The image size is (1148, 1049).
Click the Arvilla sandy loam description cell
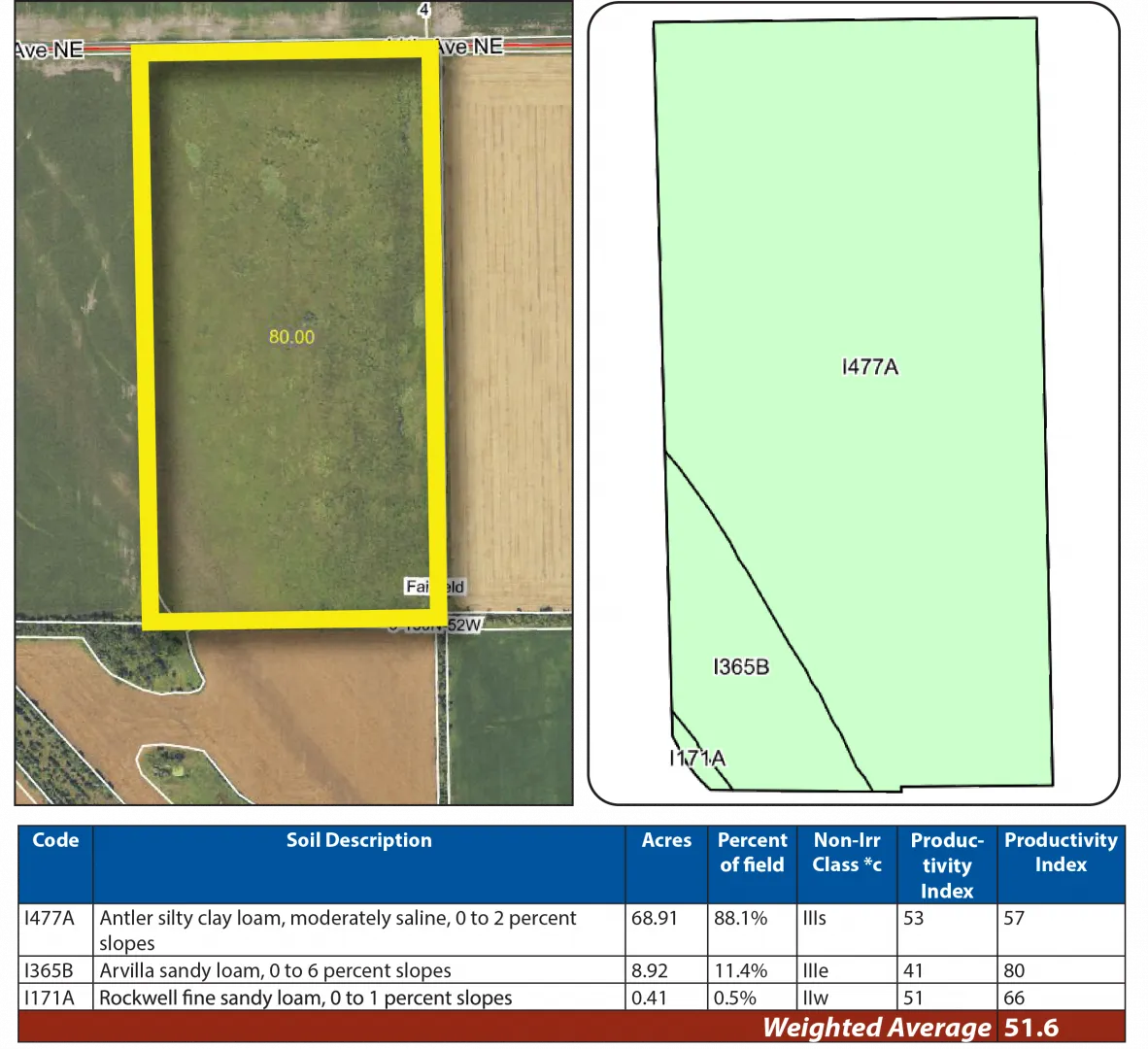tap(275, 970)
